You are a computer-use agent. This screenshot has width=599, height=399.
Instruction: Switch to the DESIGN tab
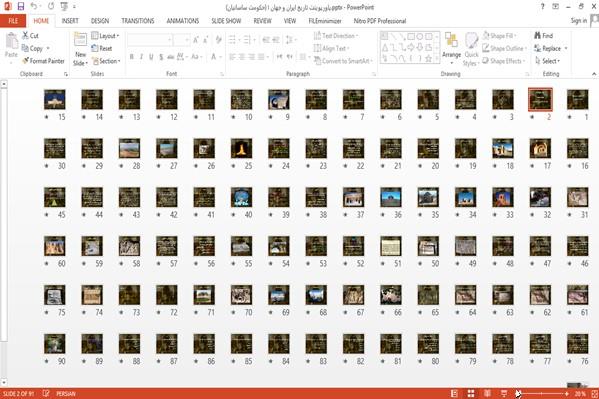100,21
